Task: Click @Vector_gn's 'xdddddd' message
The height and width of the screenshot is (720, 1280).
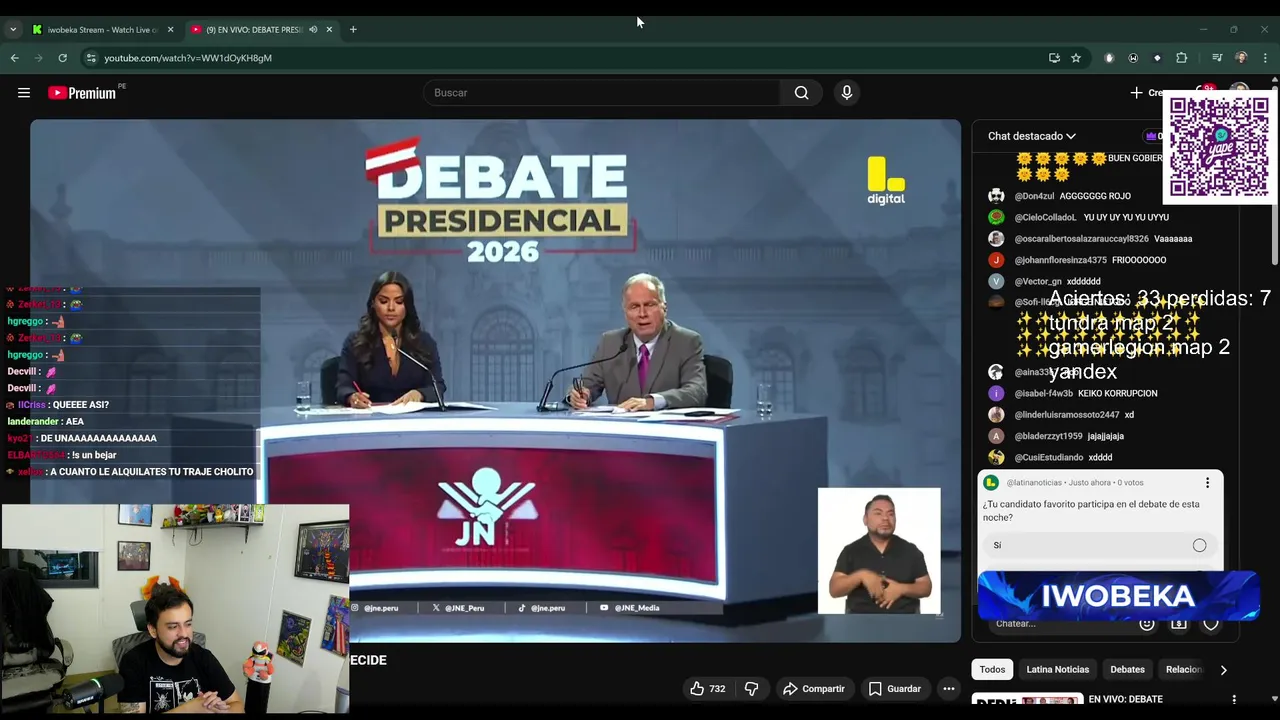Action: (x=1084, y=281)
